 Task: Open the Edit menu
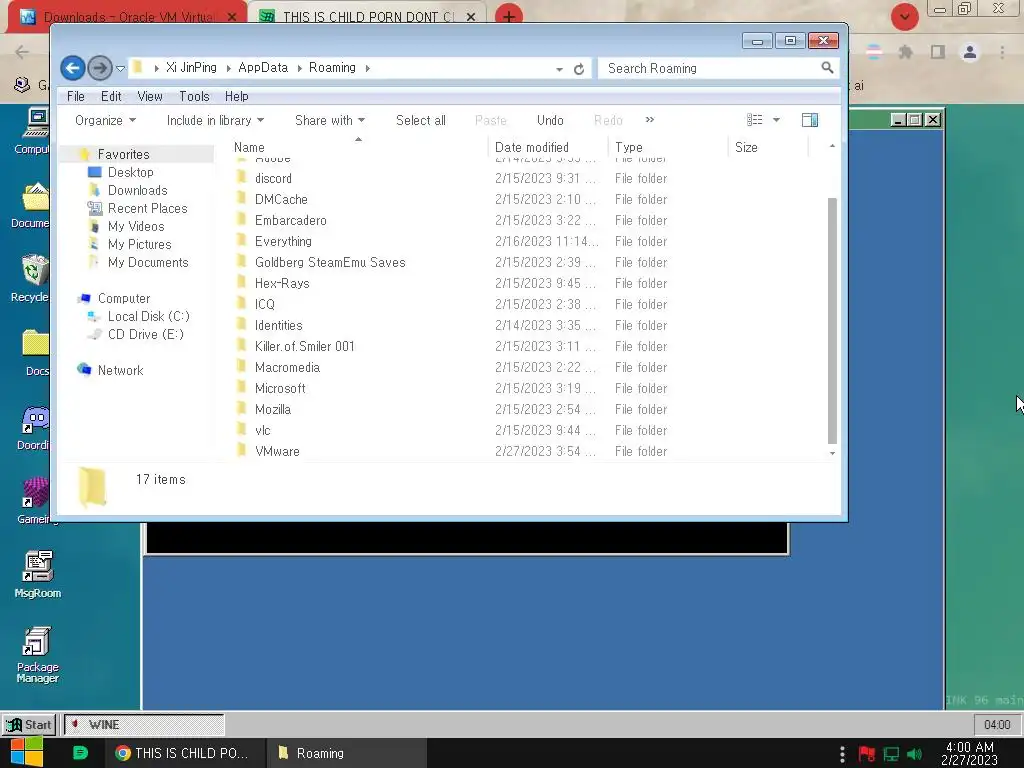(x=111, y=96)
